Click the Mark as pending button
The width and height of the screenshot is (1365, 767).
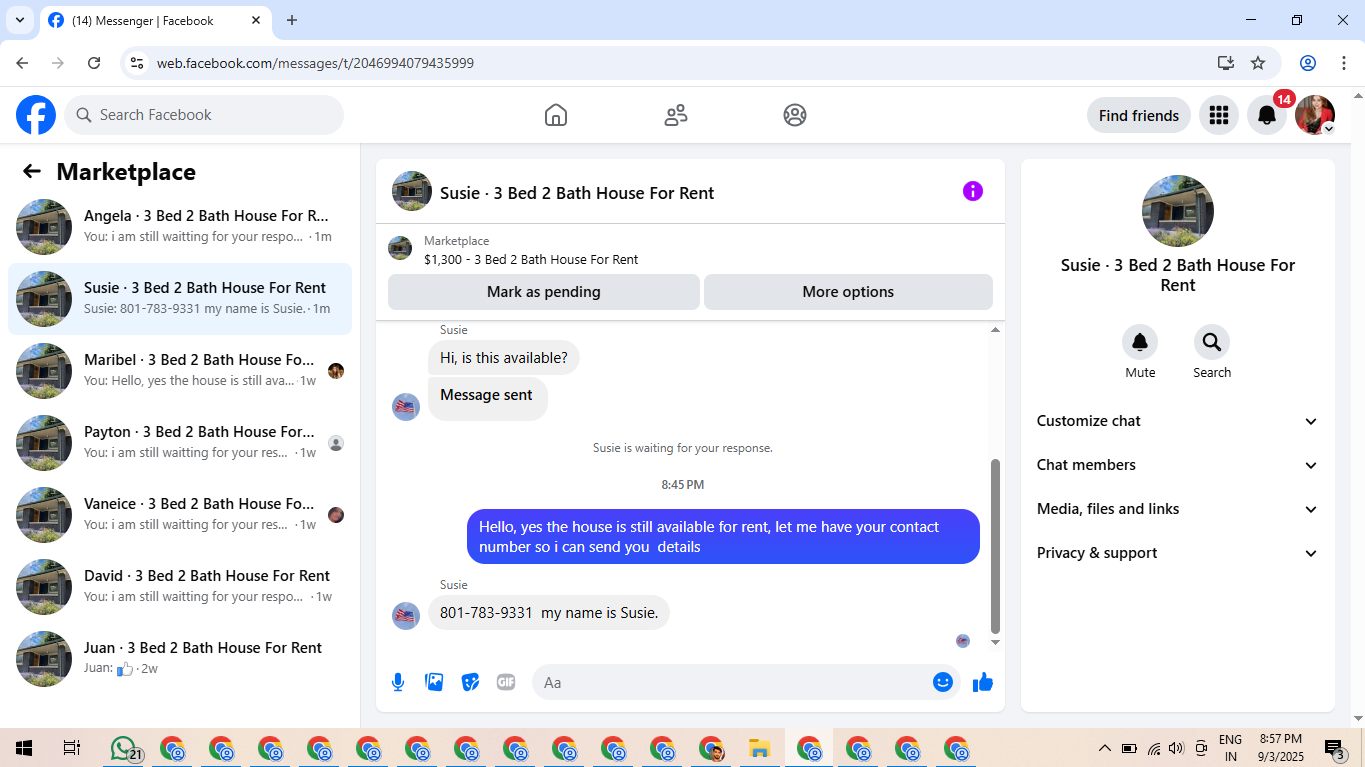coord(544,292)
